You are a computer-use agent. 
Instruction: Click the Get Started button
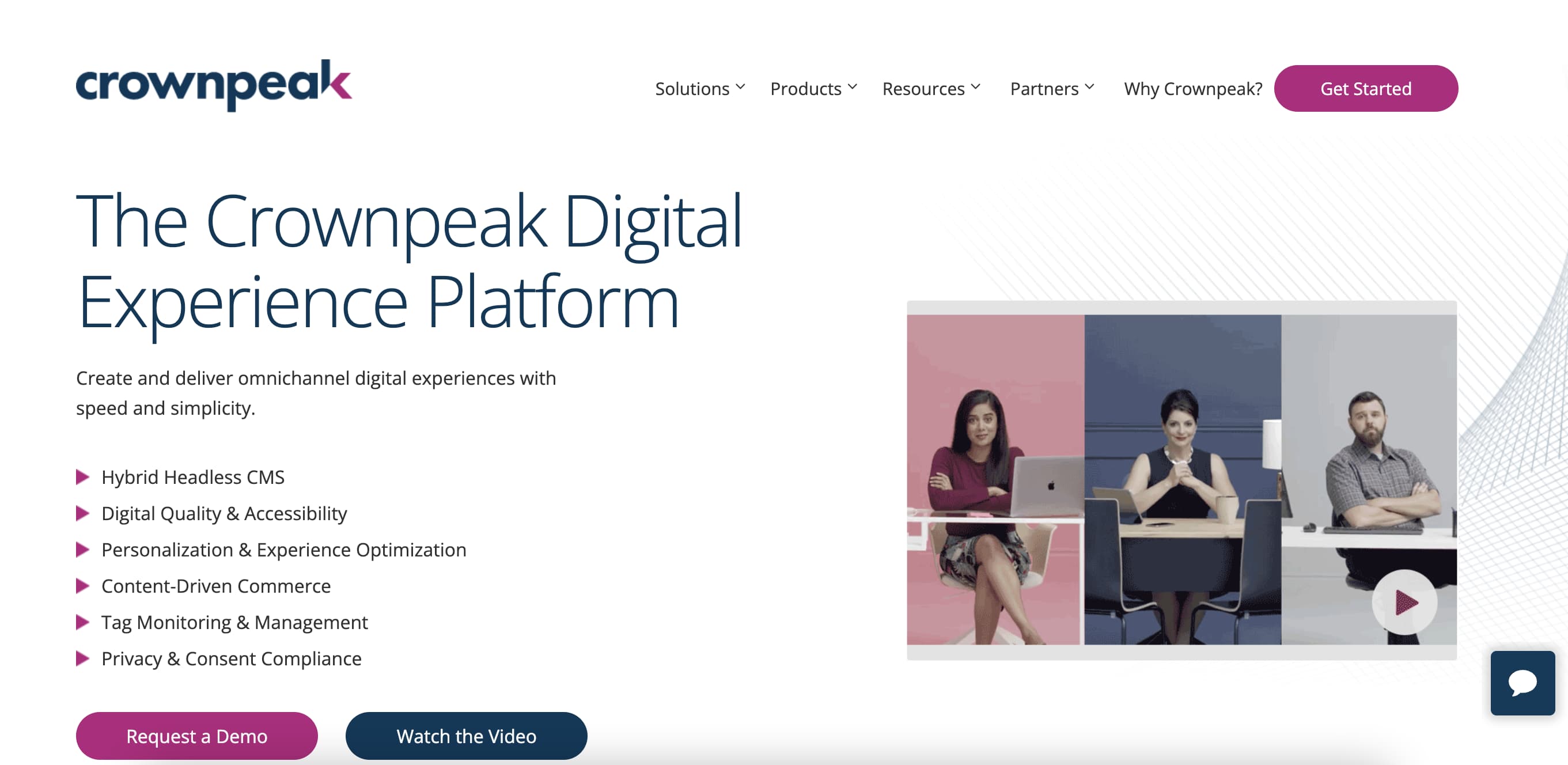[1366, 89]
